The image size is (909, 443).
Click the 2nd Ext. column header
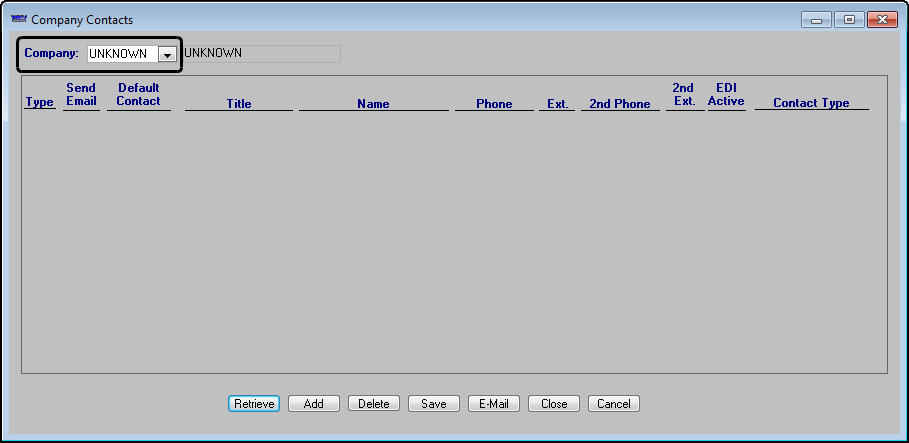[x=684, y=95]
